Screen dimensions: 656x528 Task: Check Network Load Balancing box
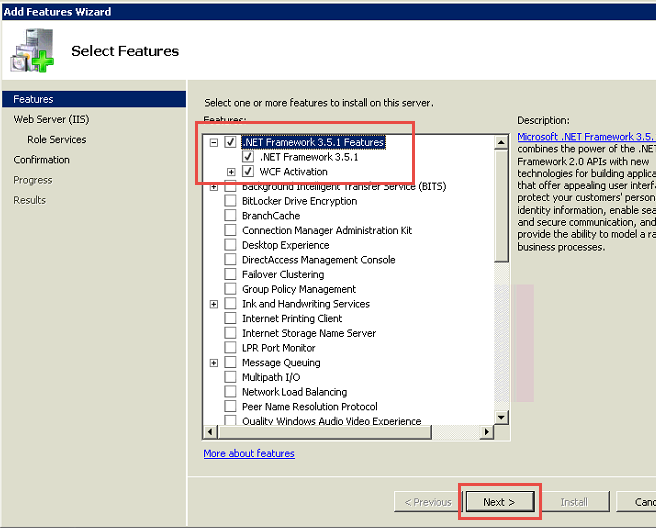(230, 392)
